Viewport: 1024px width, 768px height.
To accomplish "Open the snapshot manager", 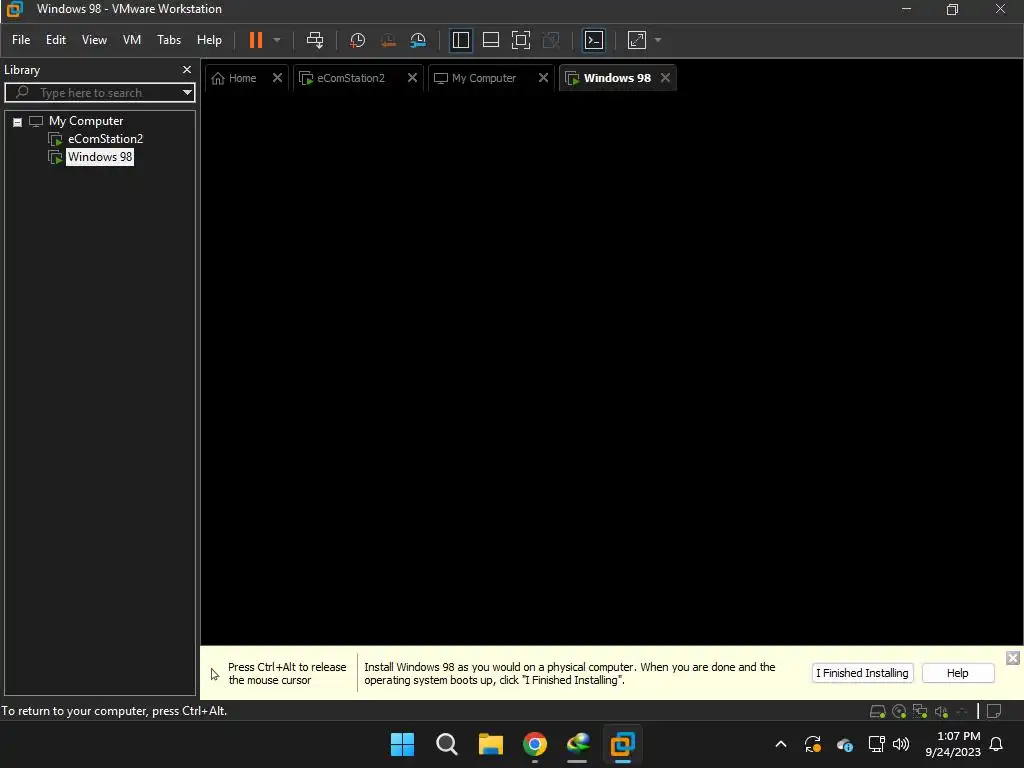I will (x=418, y=40).
